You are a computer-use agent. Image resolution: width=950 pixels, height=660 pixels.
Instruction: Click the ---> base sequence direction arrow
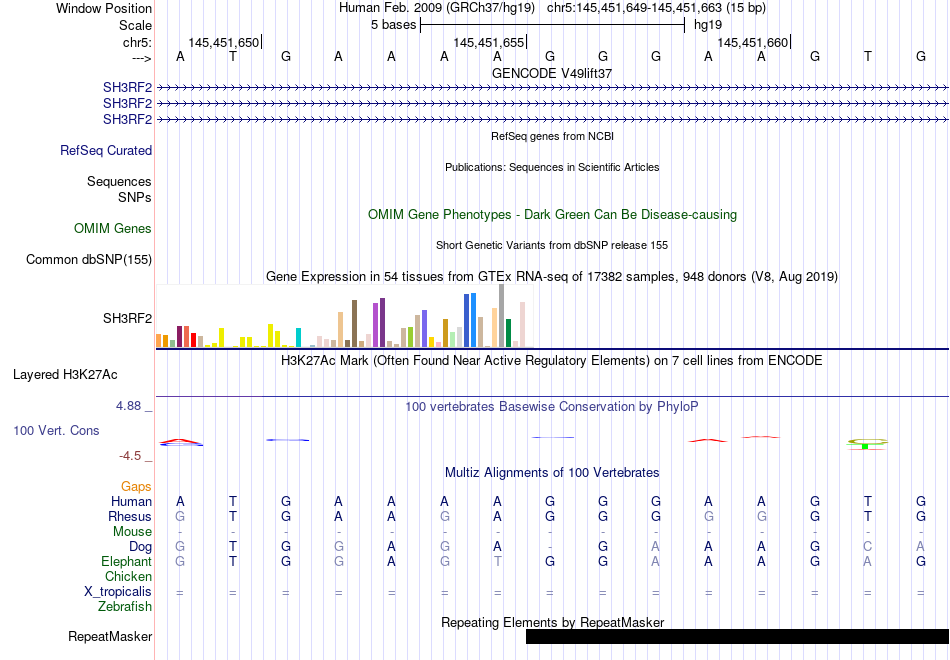pyautogui.click(x=142, y=58)
